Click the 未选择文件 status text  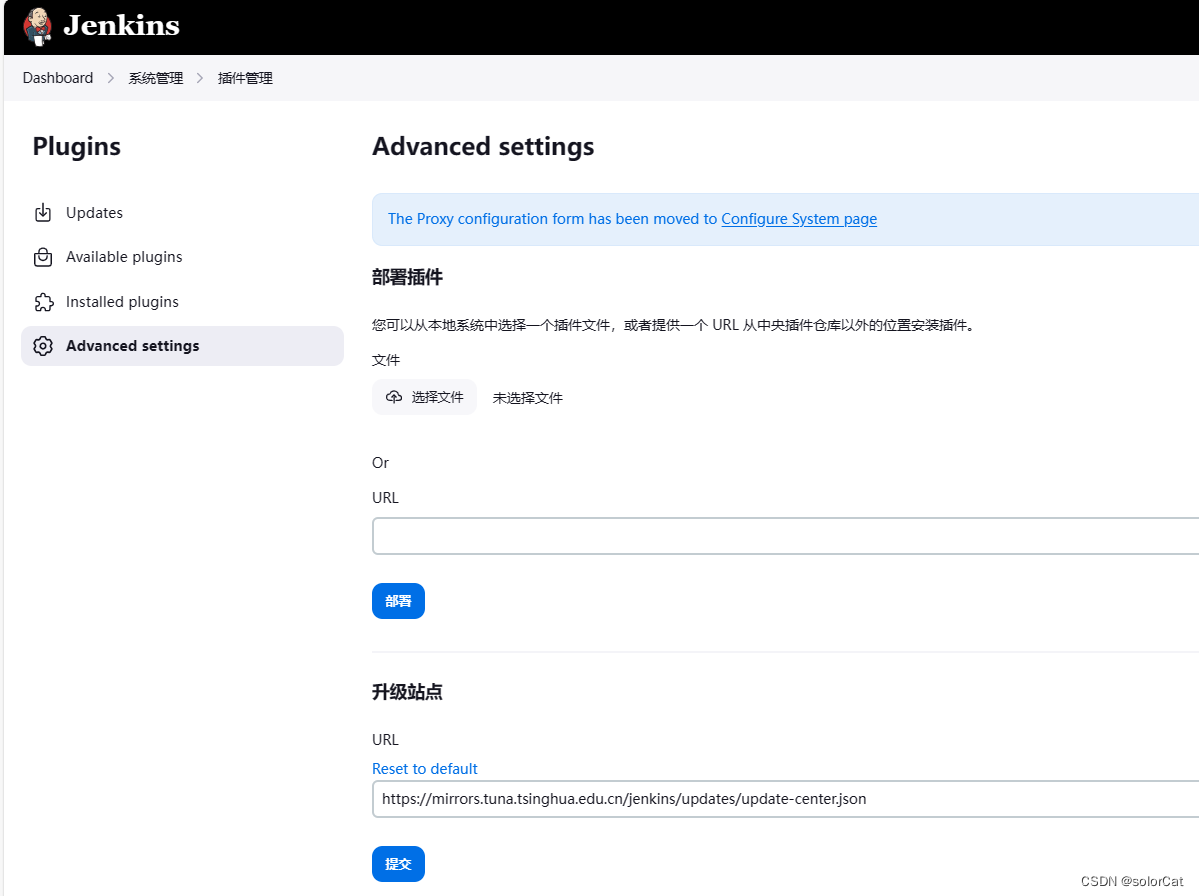pos(528,398)
